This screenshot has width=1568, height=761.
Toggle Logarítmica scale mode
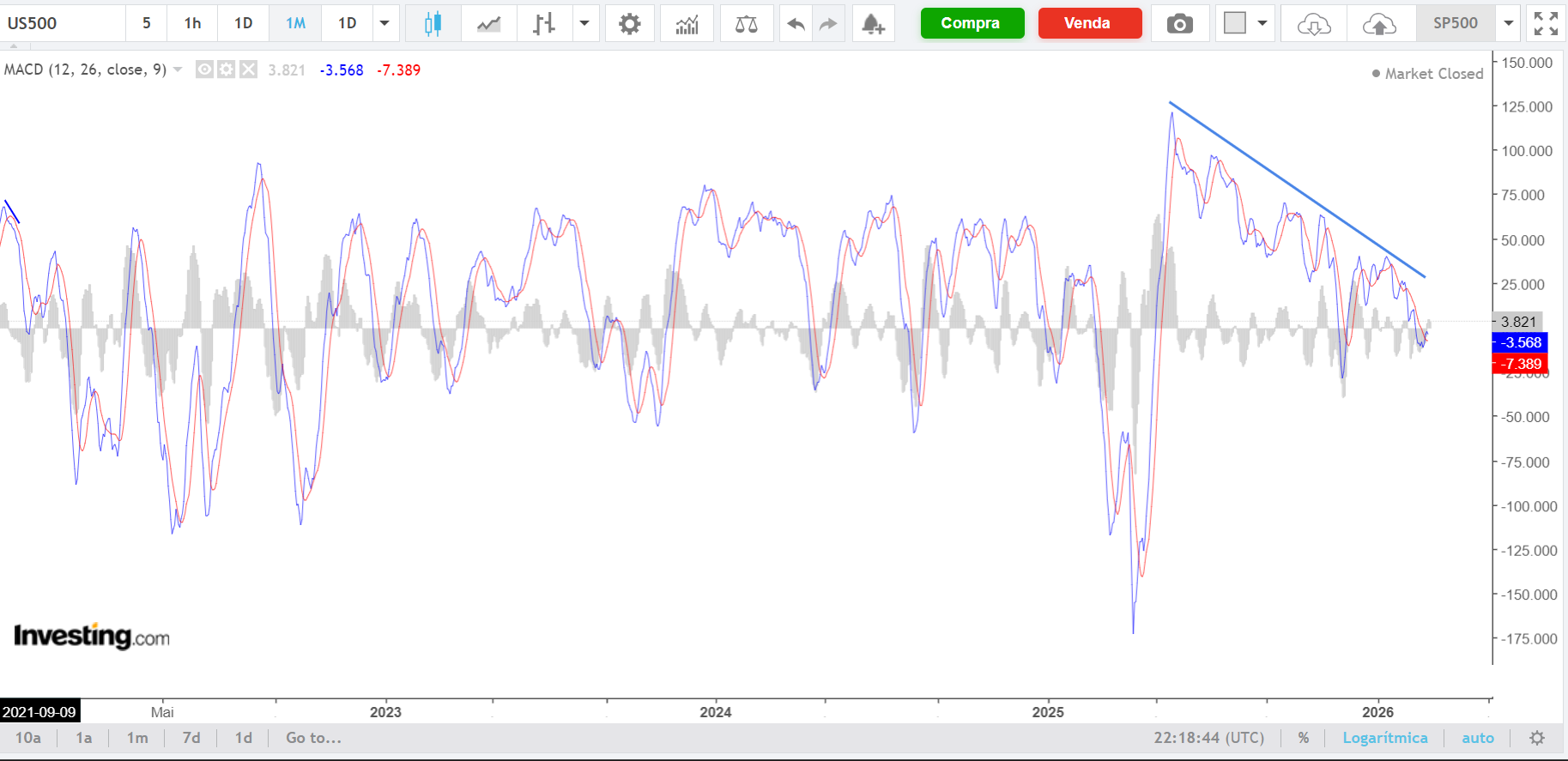point(1384,738)
